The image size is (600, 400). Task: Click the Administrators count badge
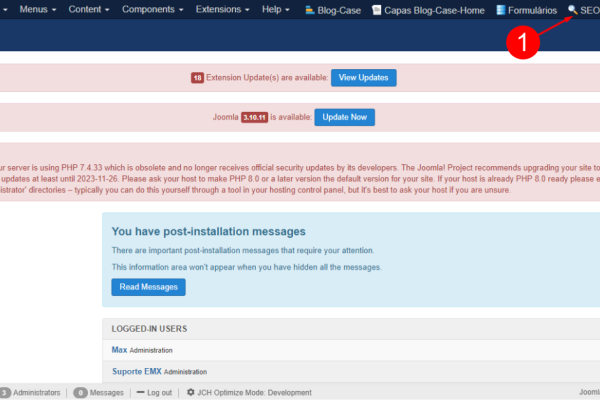(4, 393)
